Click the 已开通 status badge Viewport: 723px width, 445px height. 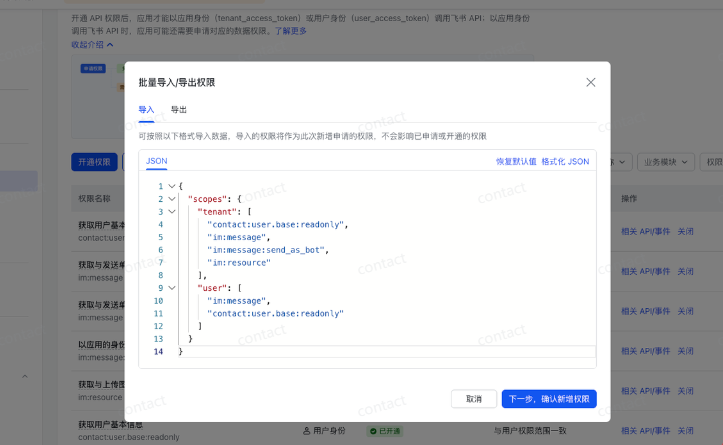385,431
